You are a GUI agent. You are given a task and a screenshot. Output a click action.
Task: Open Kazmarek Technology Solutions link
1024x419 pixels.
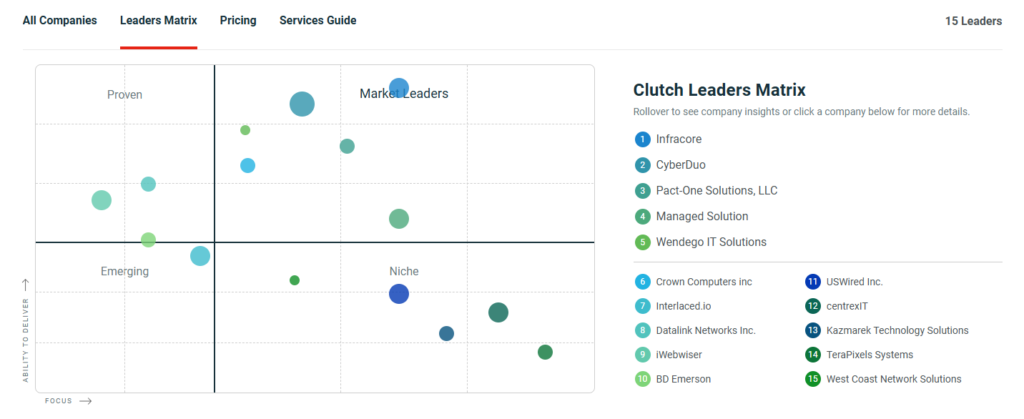pos(896,330)
